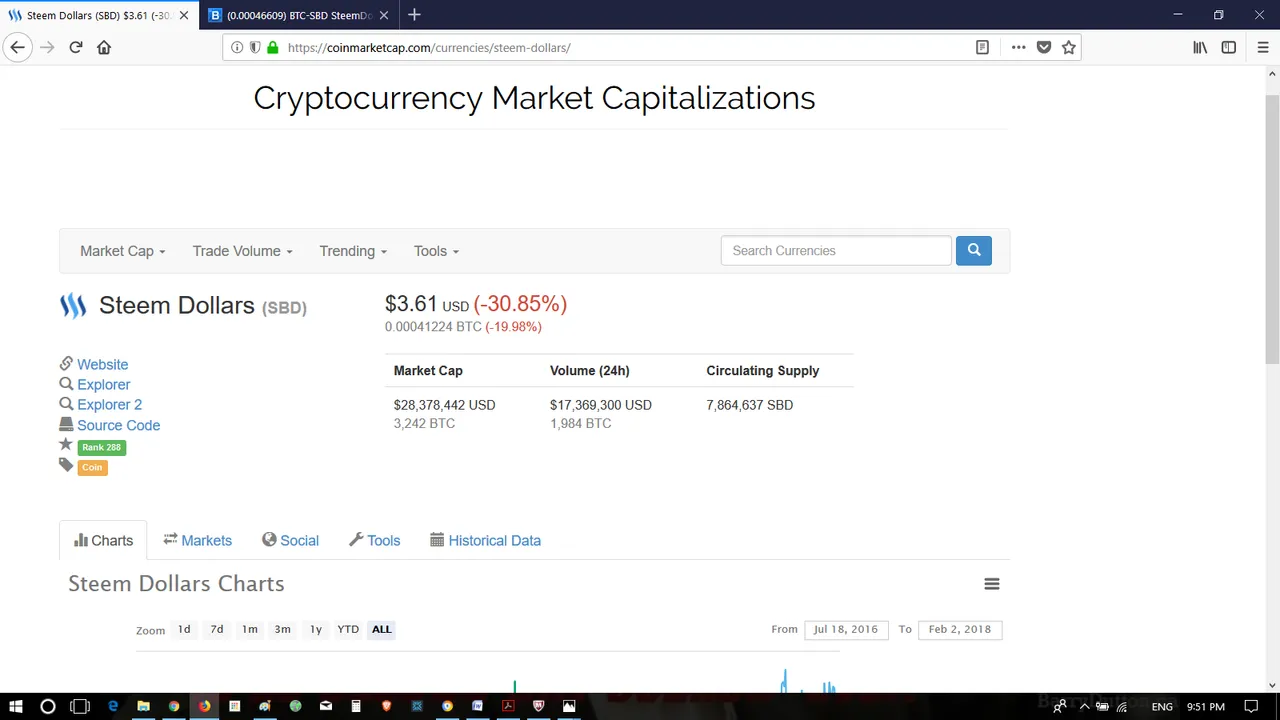Set chart zoom to 1d
Screen dimensions: 1280x720
coord(184,629)
